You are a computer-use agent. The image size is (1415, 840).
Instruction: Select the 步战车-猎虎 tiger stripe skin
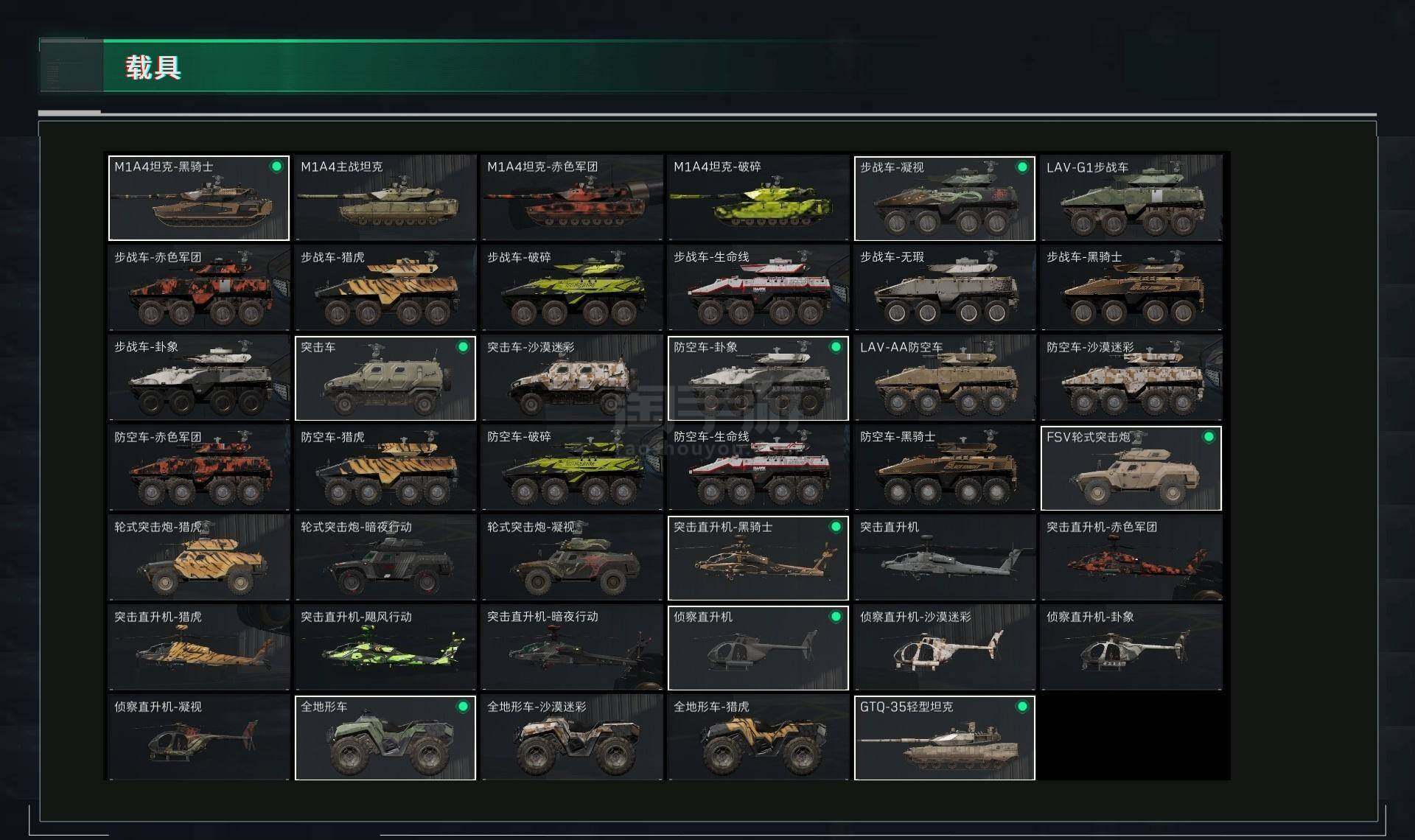pyautogui.click(x=385, y=288)
